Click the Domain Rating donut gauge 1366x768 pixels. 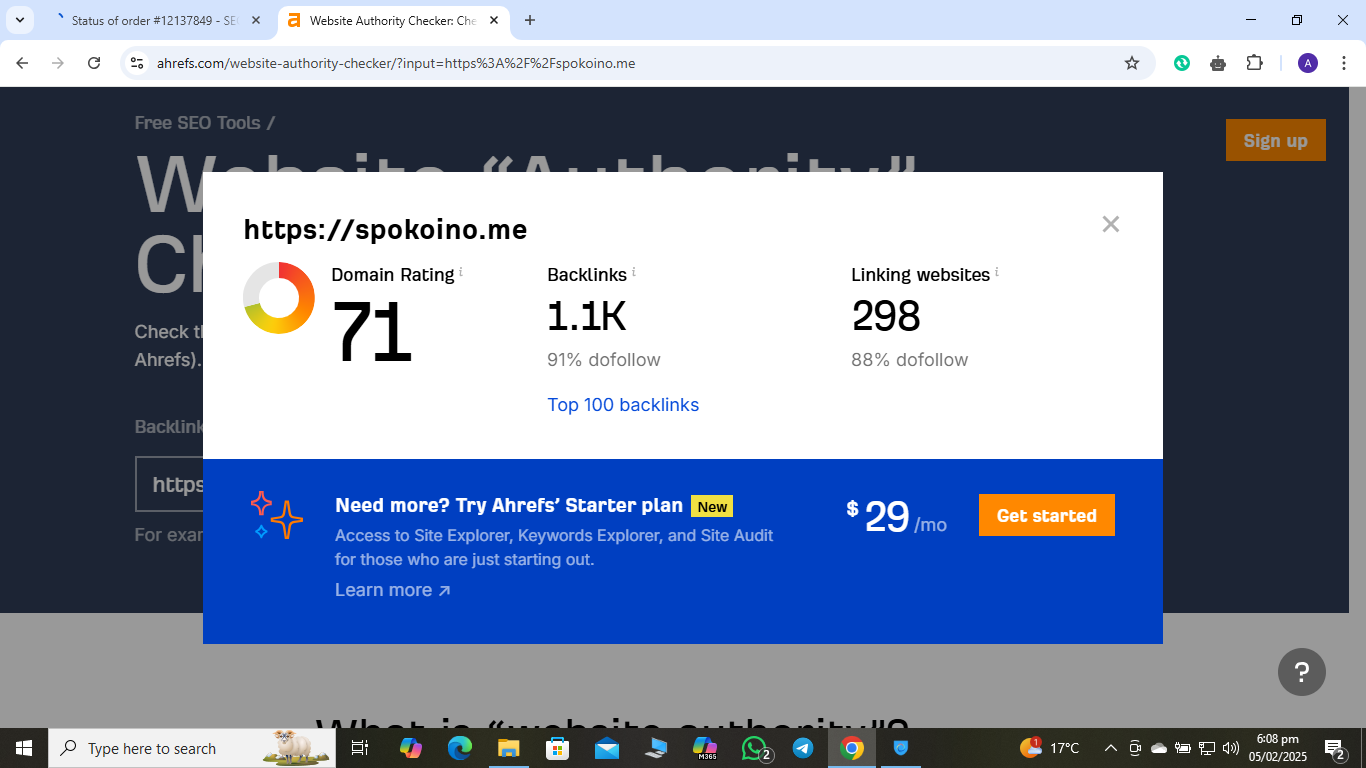pyautogui.click(x=279, y=298)
